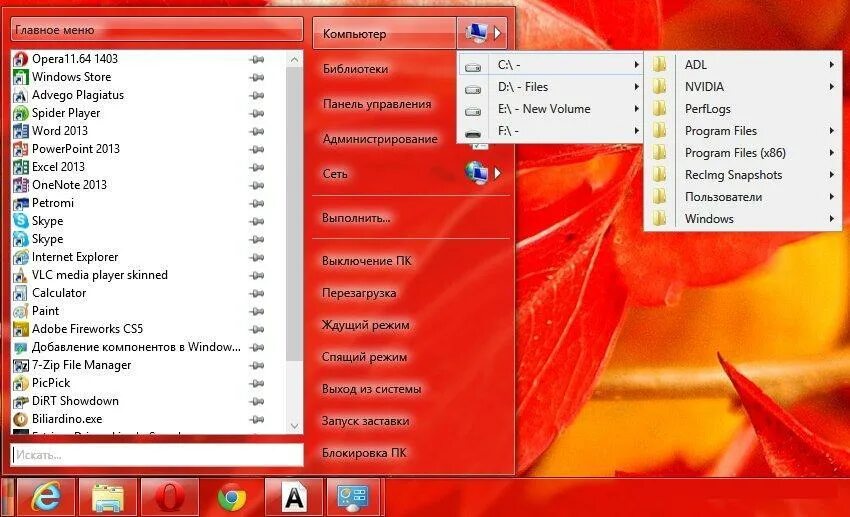
Task: Click Выключение ПК to shut down
Action: (x=366, y=261)
